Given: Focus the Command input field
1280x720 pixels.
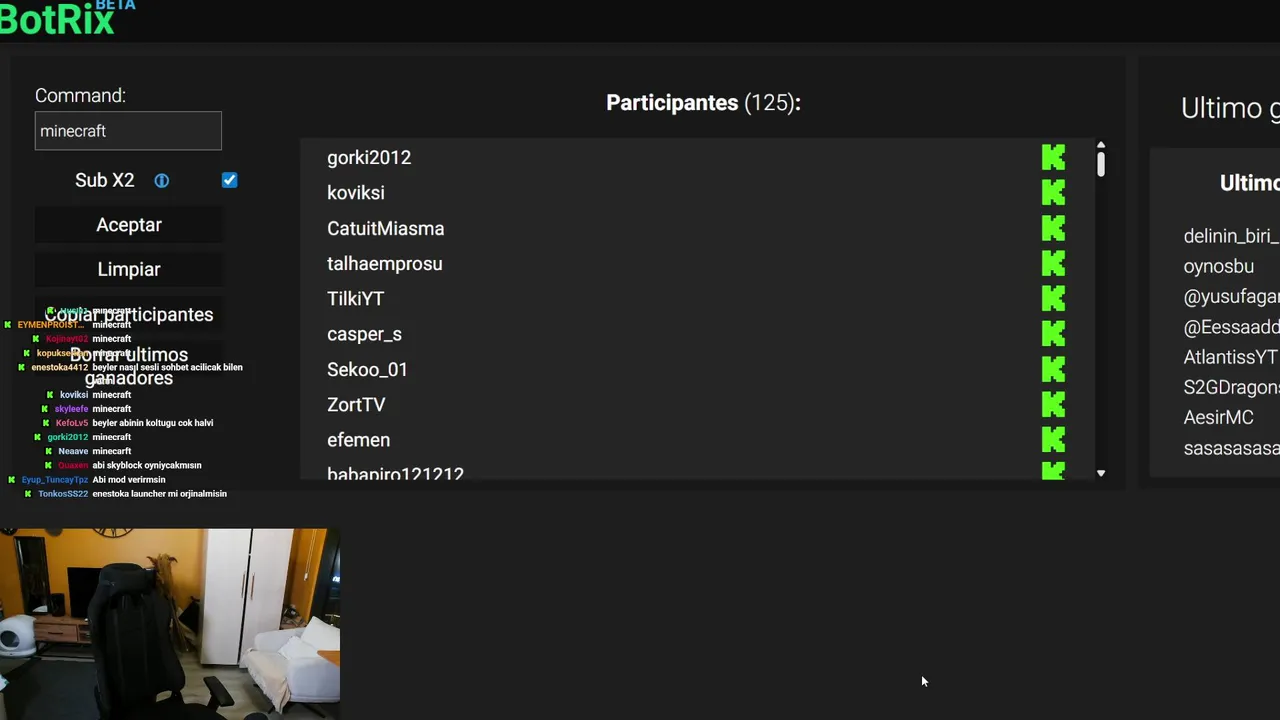Looking at the screenshot, I should (128, 131).
